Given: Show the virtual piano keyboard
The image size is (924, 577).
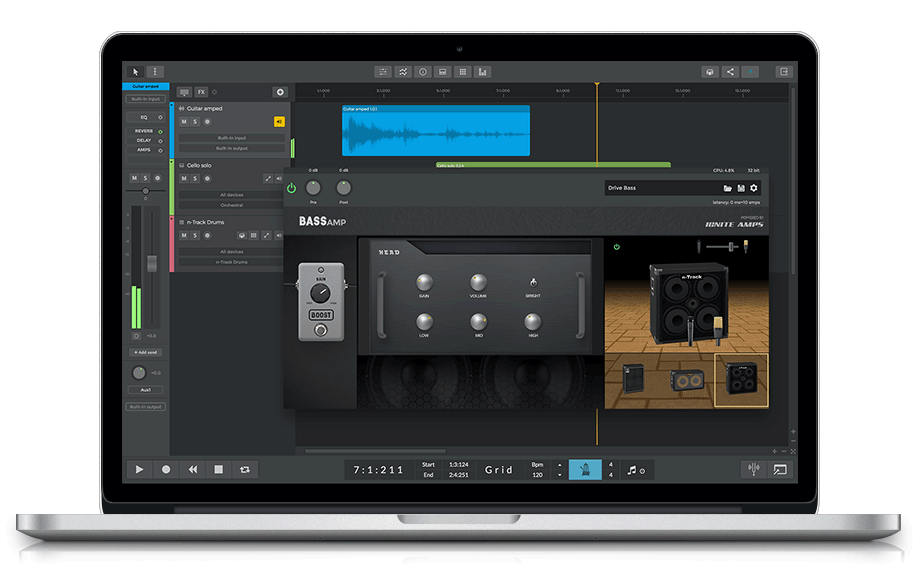Looking at the screenshot, I should click(x=443, y=71).
